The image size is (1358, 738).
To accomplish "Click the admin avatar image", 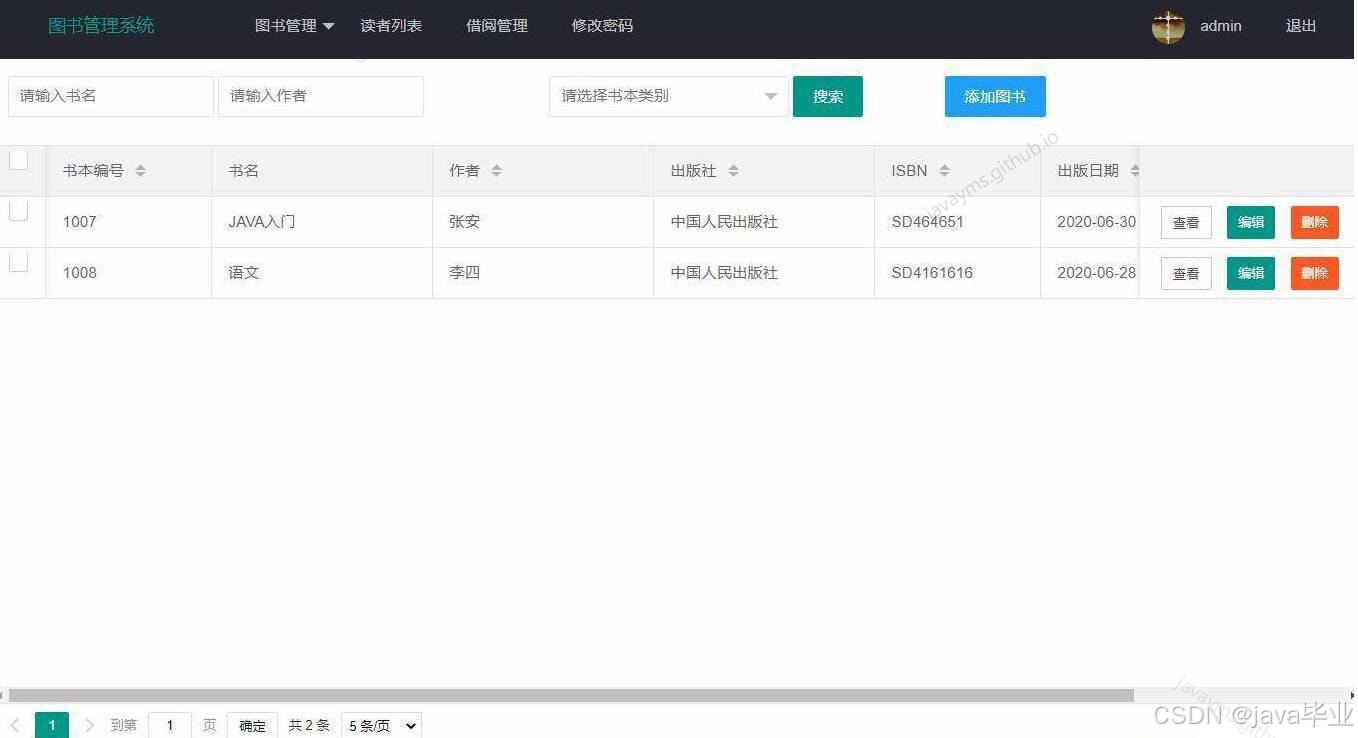I will coord(1168,27).
